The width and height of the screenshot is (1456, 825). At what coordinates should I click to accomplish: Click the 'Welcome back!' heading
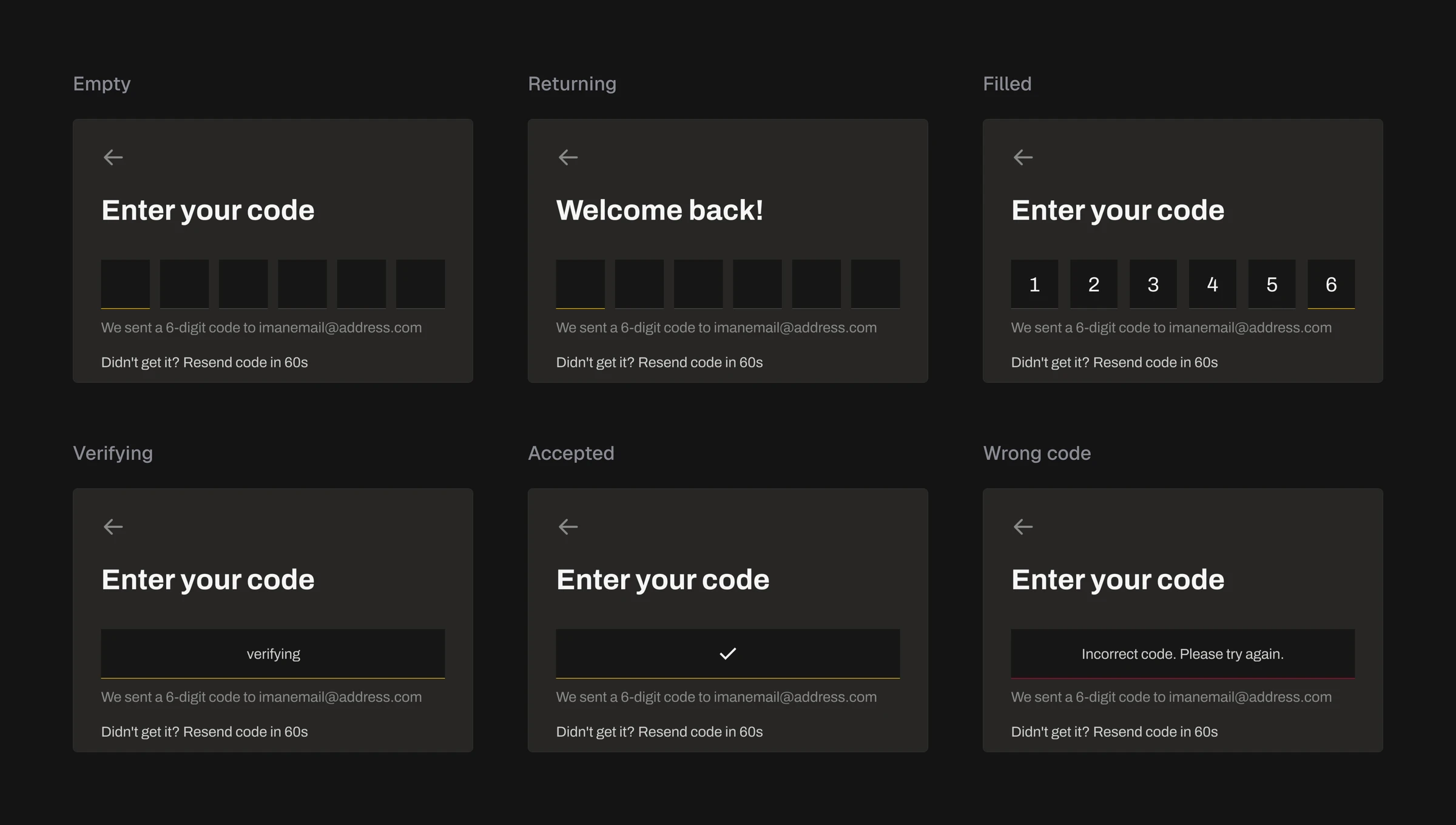point(659,210)
